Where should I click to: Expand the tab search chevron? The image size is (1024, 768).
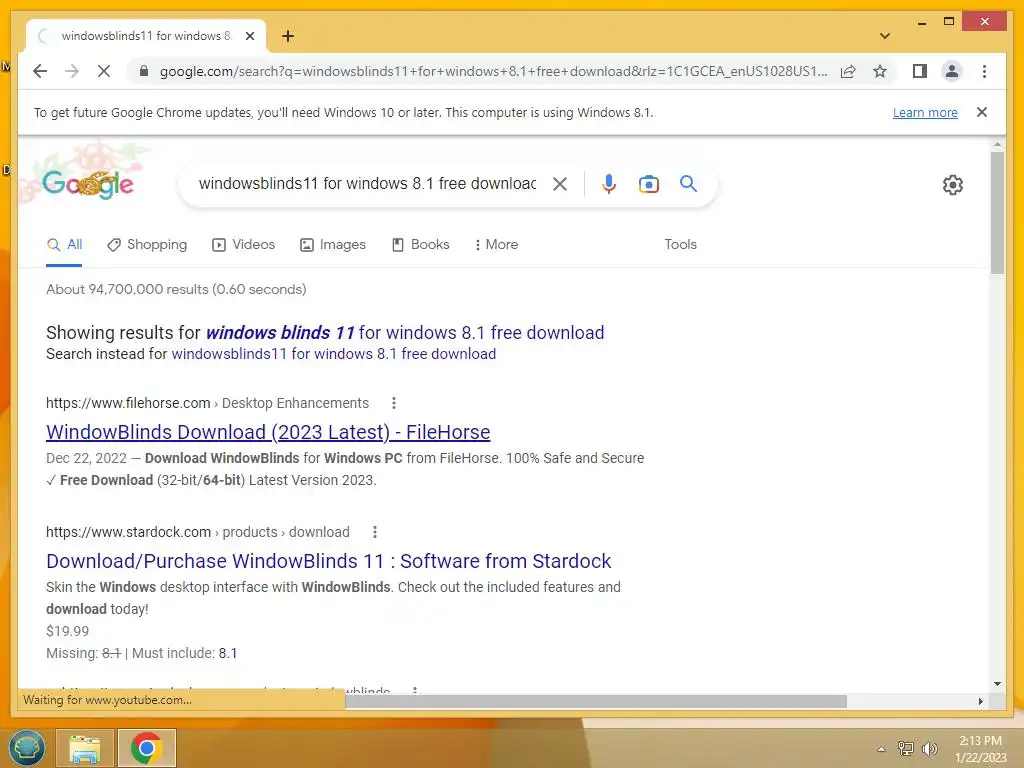pyautogui.click(x=885, y=36)
